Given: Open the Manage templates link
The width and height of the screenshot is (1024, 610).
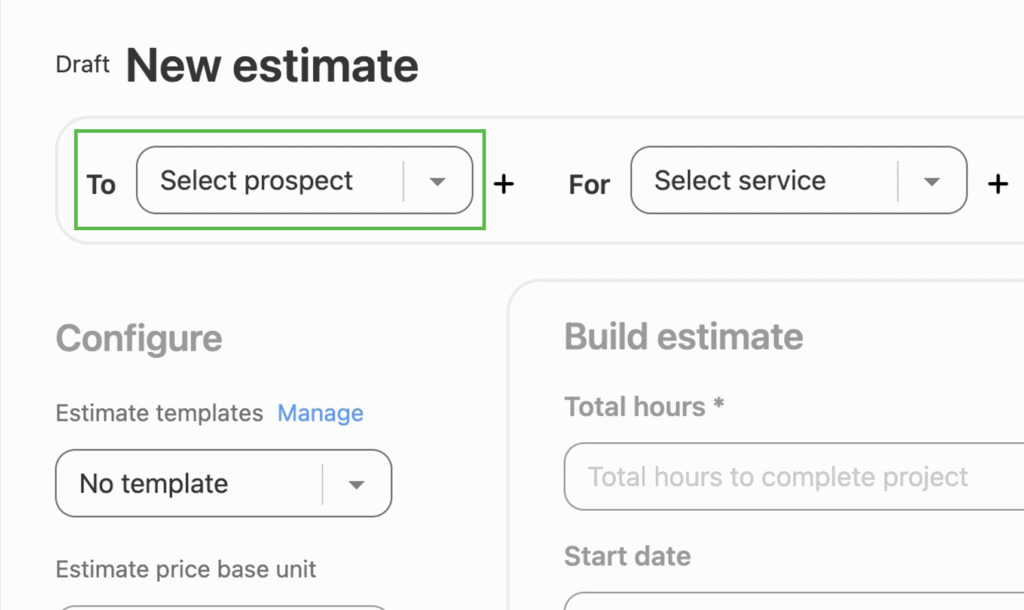Looking at the screenshot, I should (320, 413).
